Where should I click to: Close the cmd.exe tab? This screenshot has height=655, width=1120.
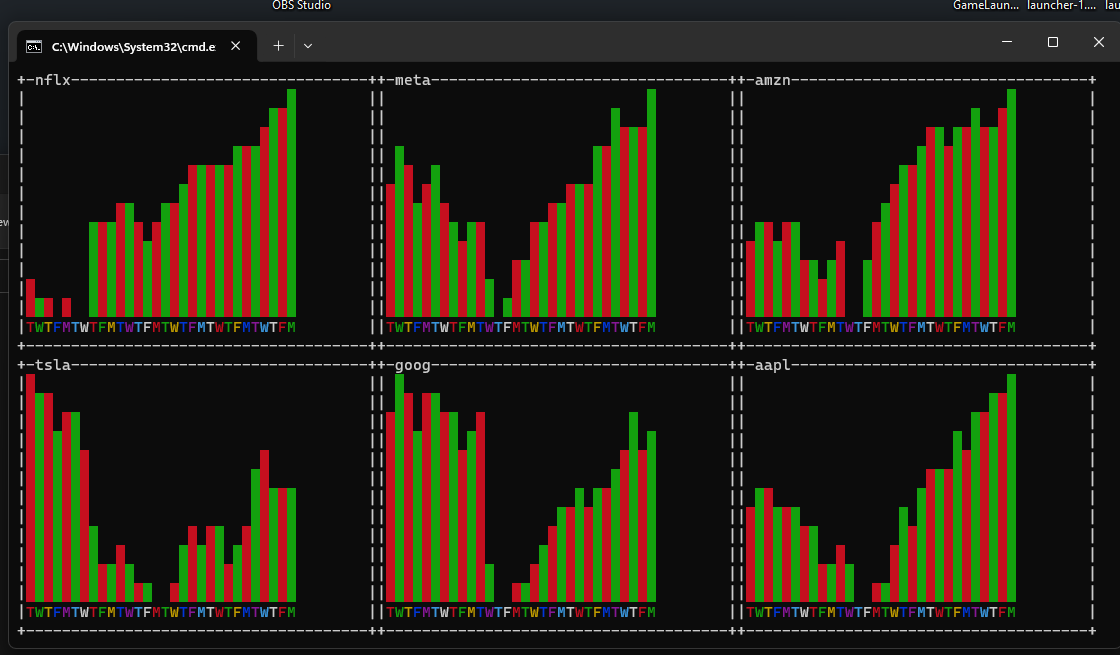(235, 46)
